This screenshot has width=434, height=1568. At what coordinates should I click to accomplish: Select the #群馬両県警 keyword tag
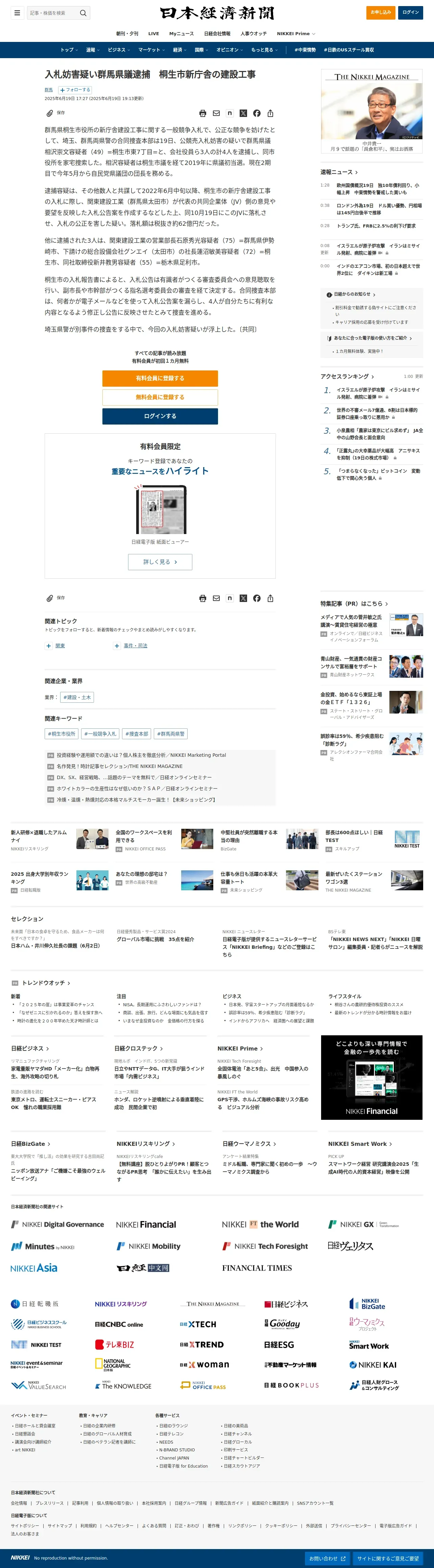click(x=170, y=734)
